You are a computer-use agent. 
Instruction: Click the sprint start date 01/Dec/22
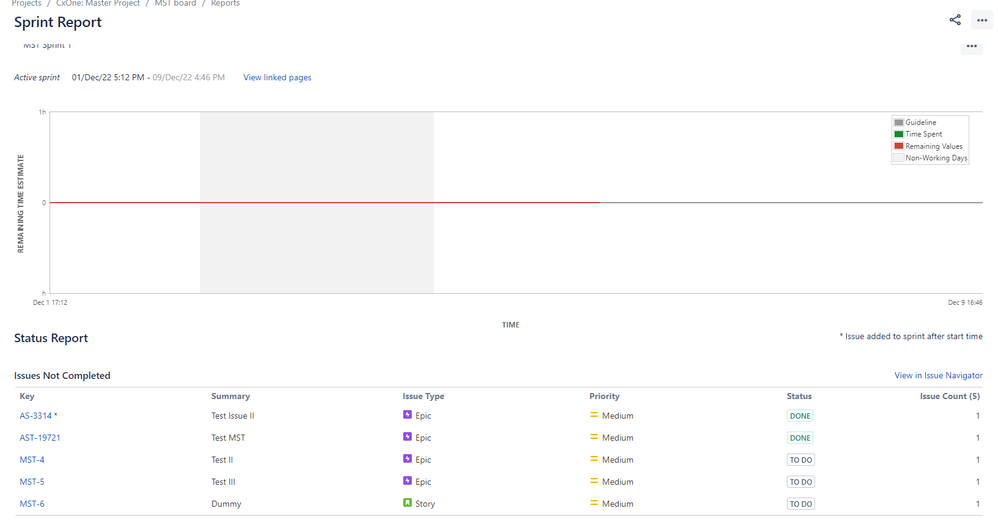point(90,78)
